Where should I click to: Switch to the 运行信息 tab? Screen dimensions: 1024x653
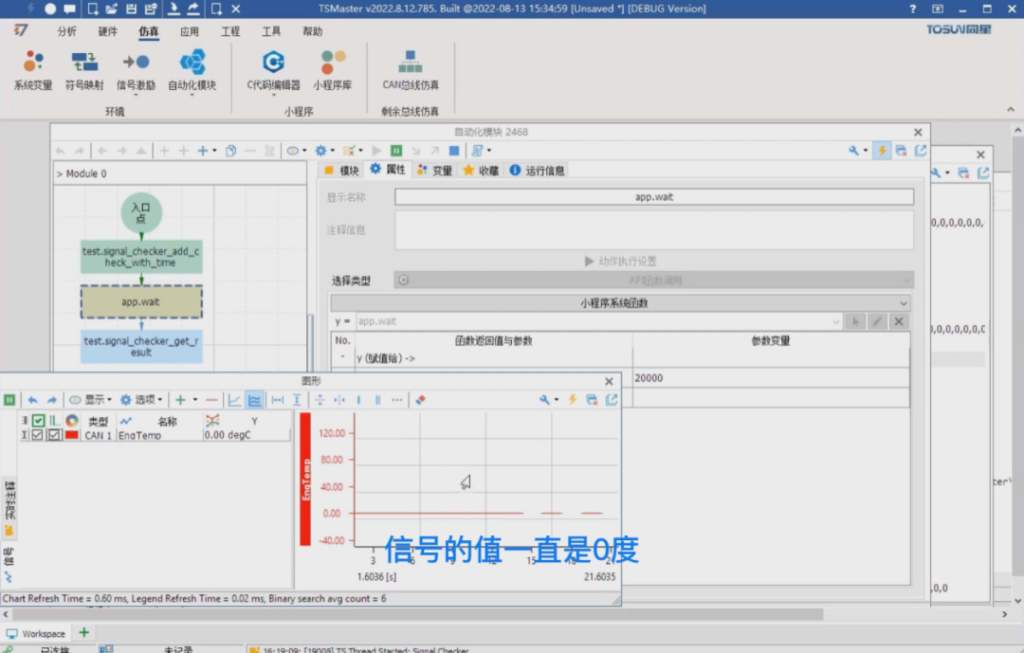[x=537, y=170]
